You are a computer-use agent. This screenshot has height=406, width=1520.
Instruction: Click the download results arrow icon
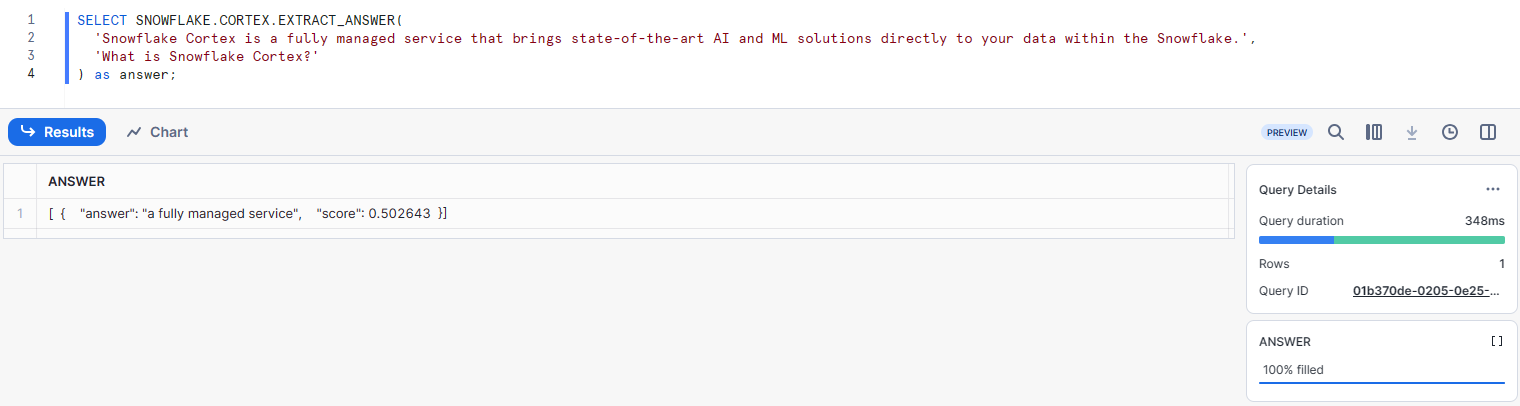[1412, 132]
